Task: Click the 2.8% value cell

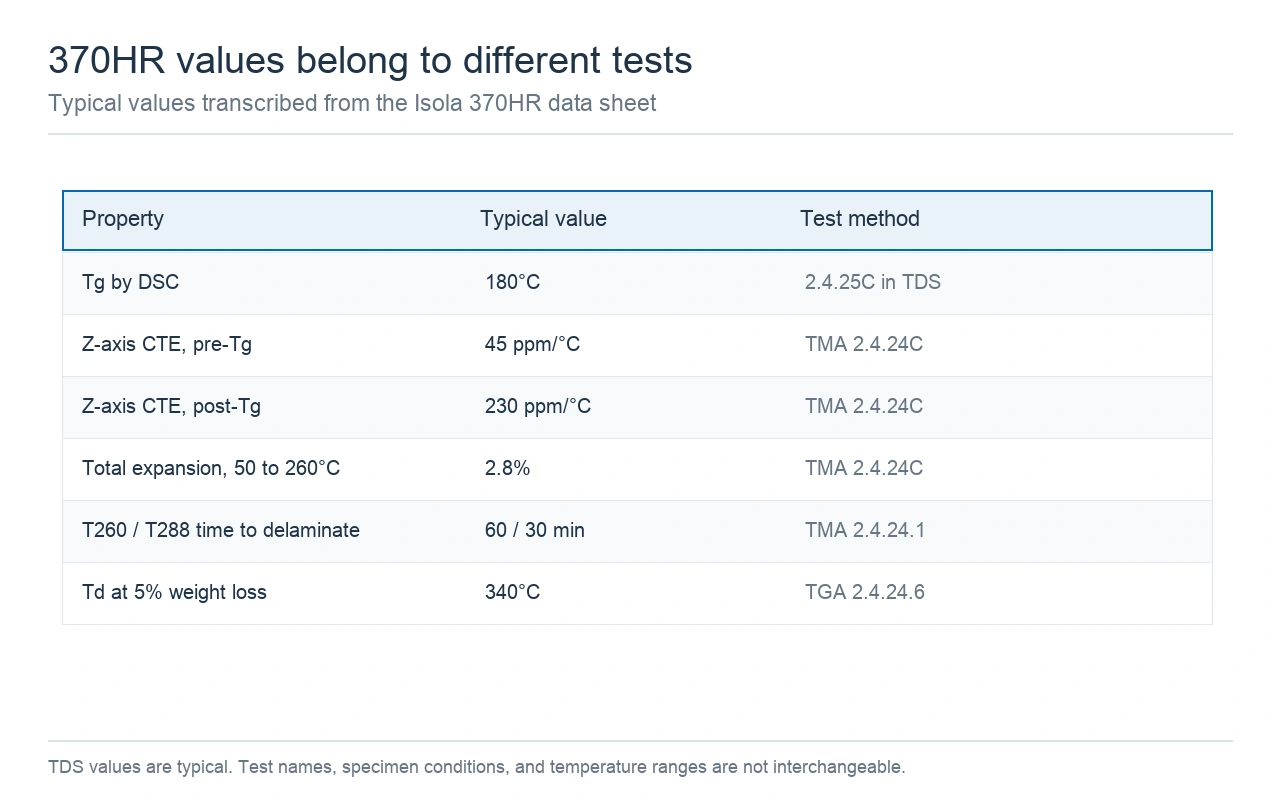Action: pyautogui.click(x=508, y=469)
